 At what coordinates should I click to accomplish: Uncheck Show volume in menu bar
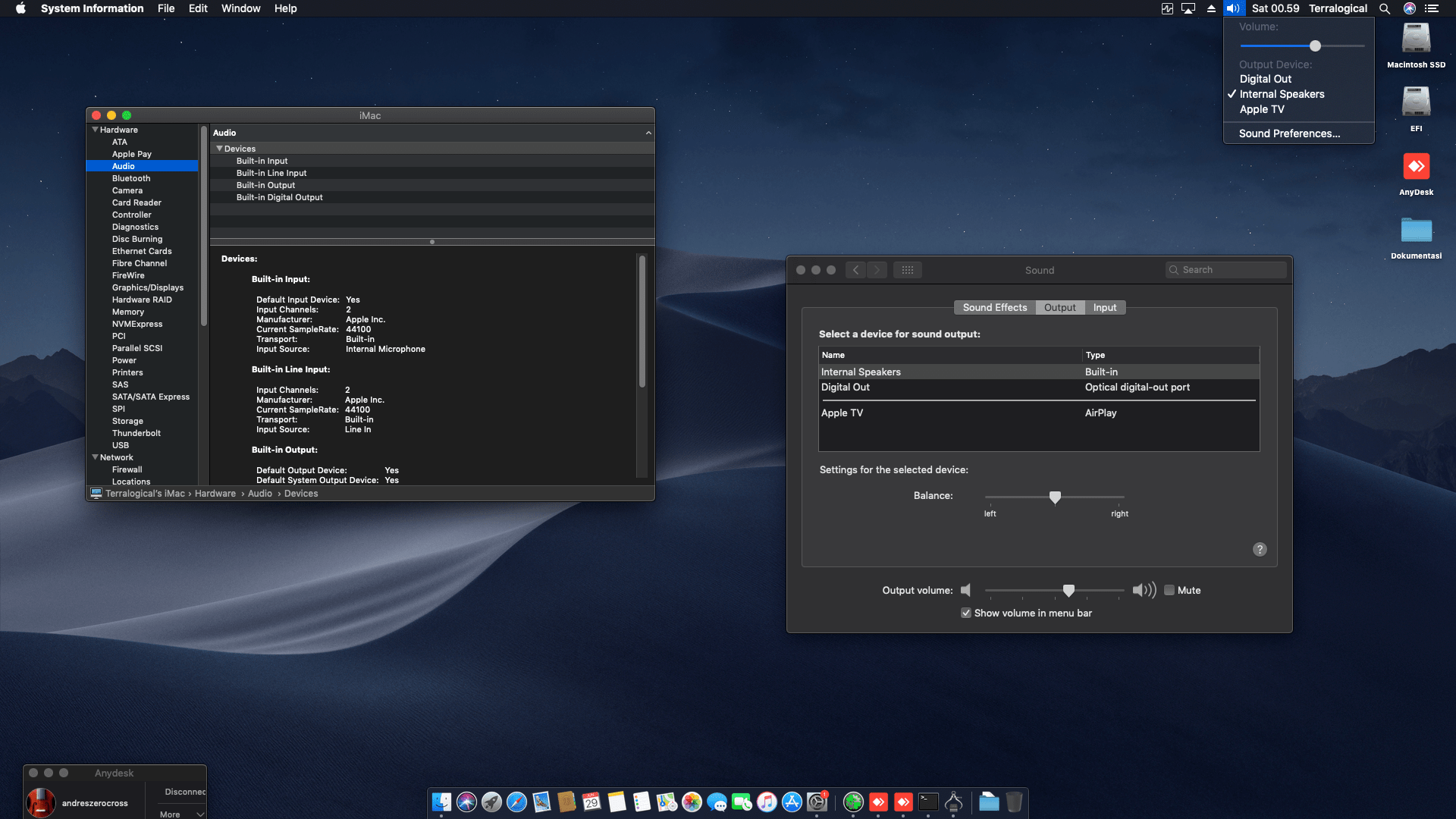click(x=966, y=613)
